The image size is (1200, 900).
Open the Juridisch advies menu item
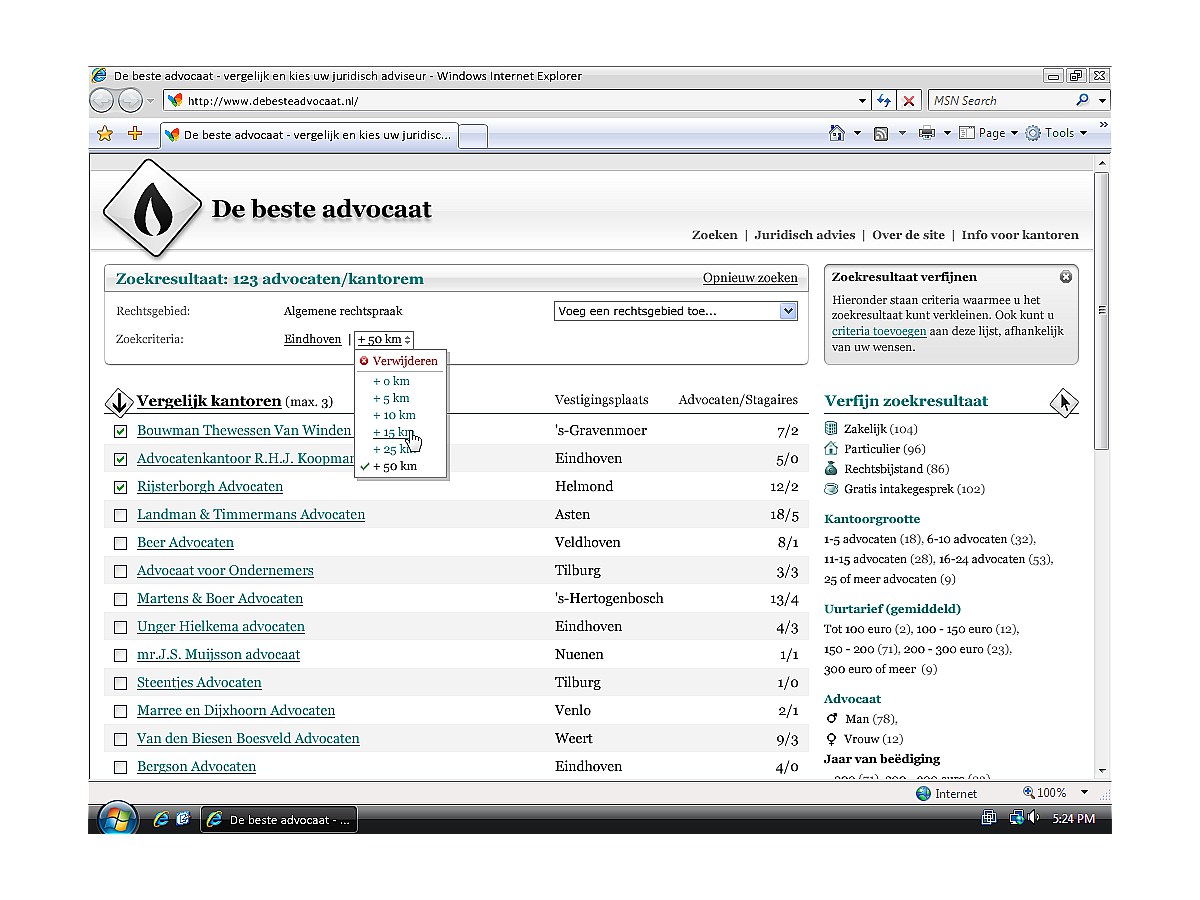pos(805,235)
